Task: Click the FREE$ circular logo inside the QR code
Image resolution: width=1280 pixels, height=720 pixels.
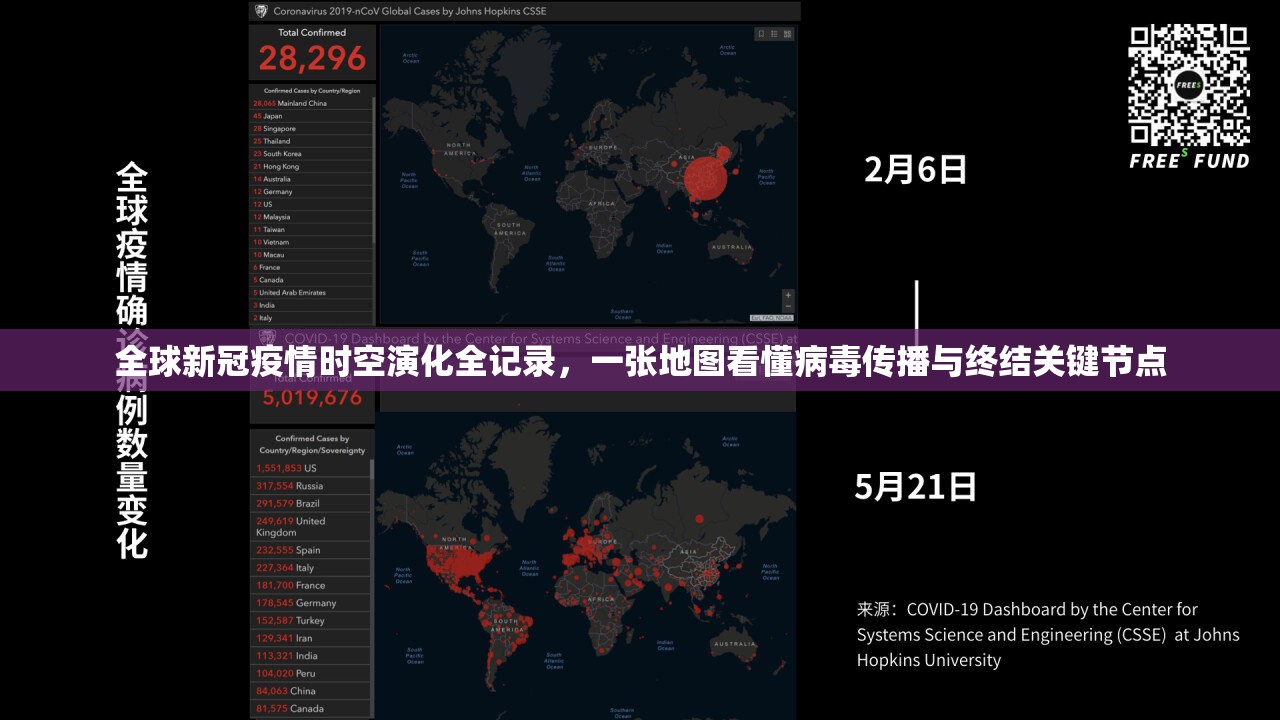Action: pyautogui.click(x=1188, y=85)
